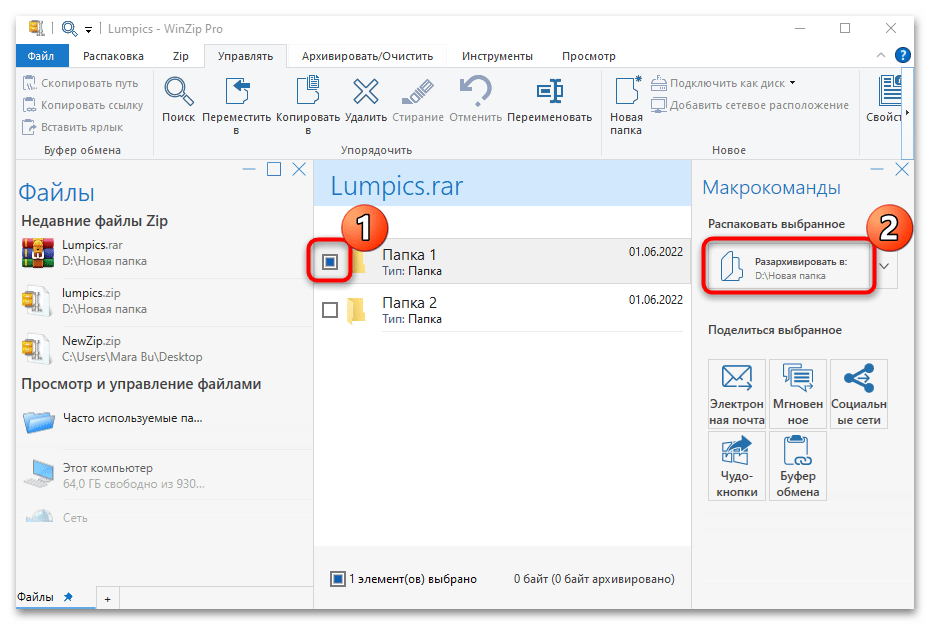Open the Копировать в dropdown

(307, 130)
